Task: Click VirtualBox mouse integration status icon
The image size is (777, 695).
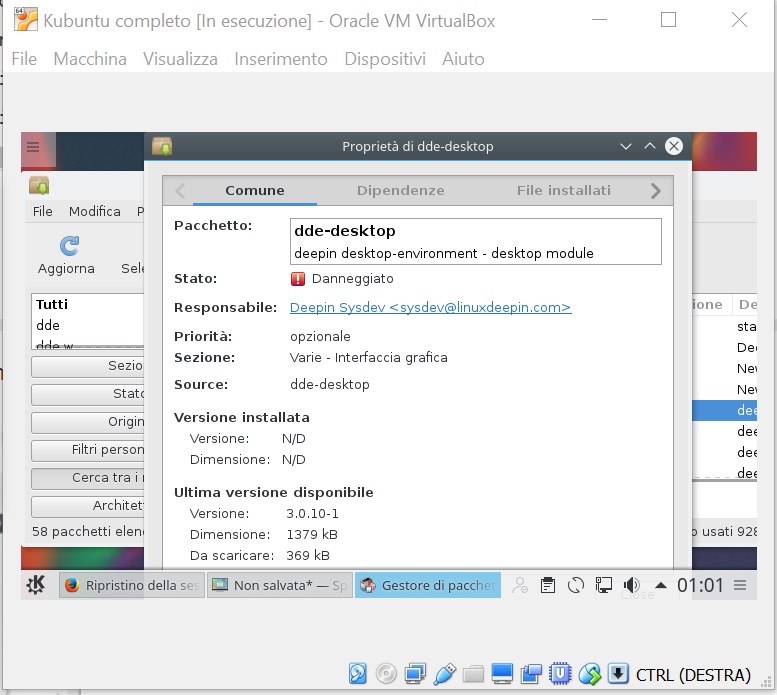Action: coord(589,674)
